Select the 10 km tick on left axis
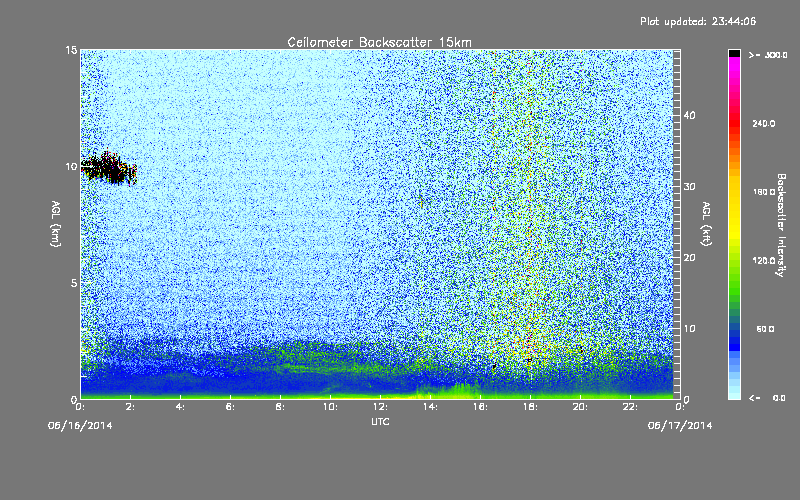This screenshot has height=500, width=800. [x=71, y=166]
